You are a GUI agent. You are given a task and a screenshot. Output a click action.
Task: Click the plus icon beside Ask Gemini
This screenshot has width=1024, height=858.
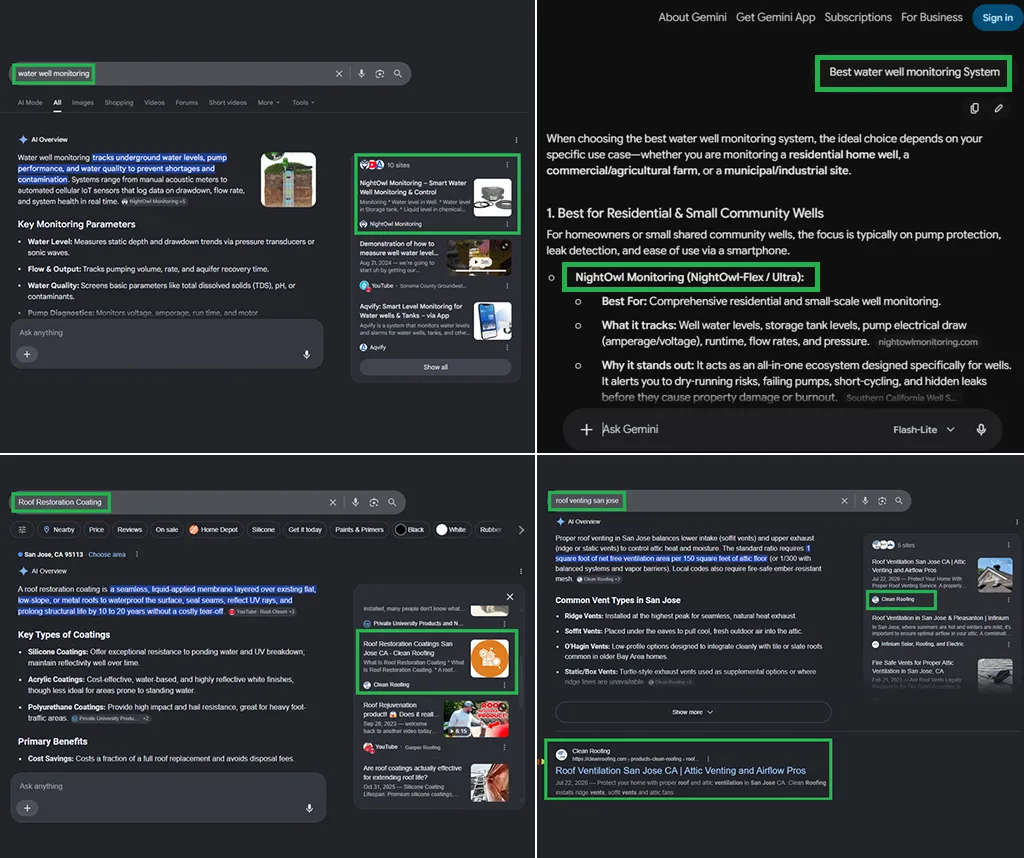pyautogui.click(x=586, y=429)
